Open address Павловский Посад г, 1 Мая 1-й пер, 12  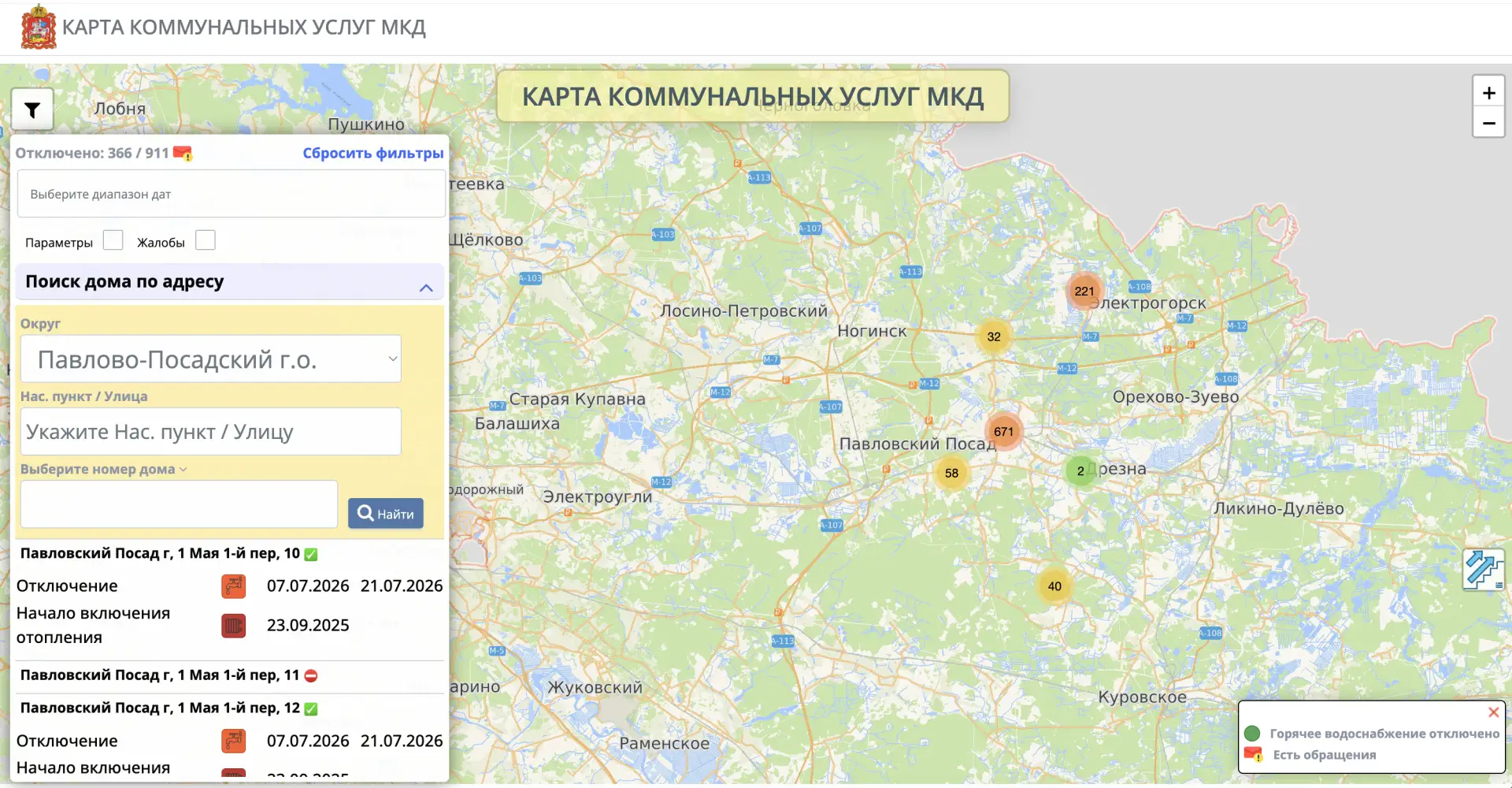pyautogui.click(x=160, y=708)
